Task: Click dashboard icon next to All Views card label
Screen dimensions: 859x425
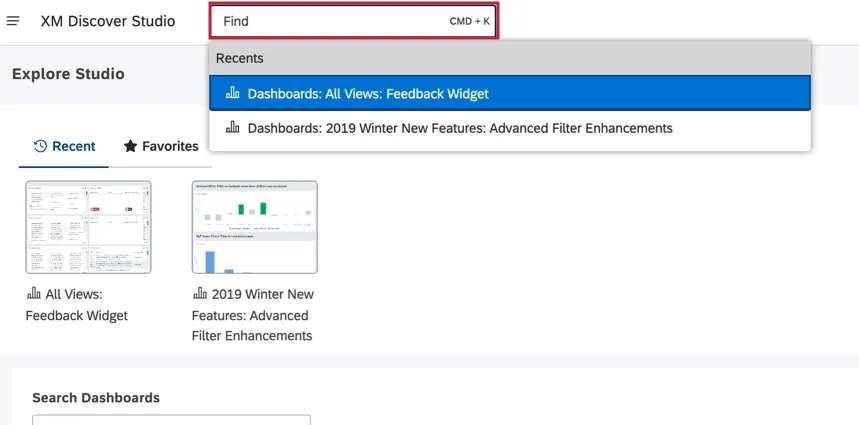Action: pos(34,295)
